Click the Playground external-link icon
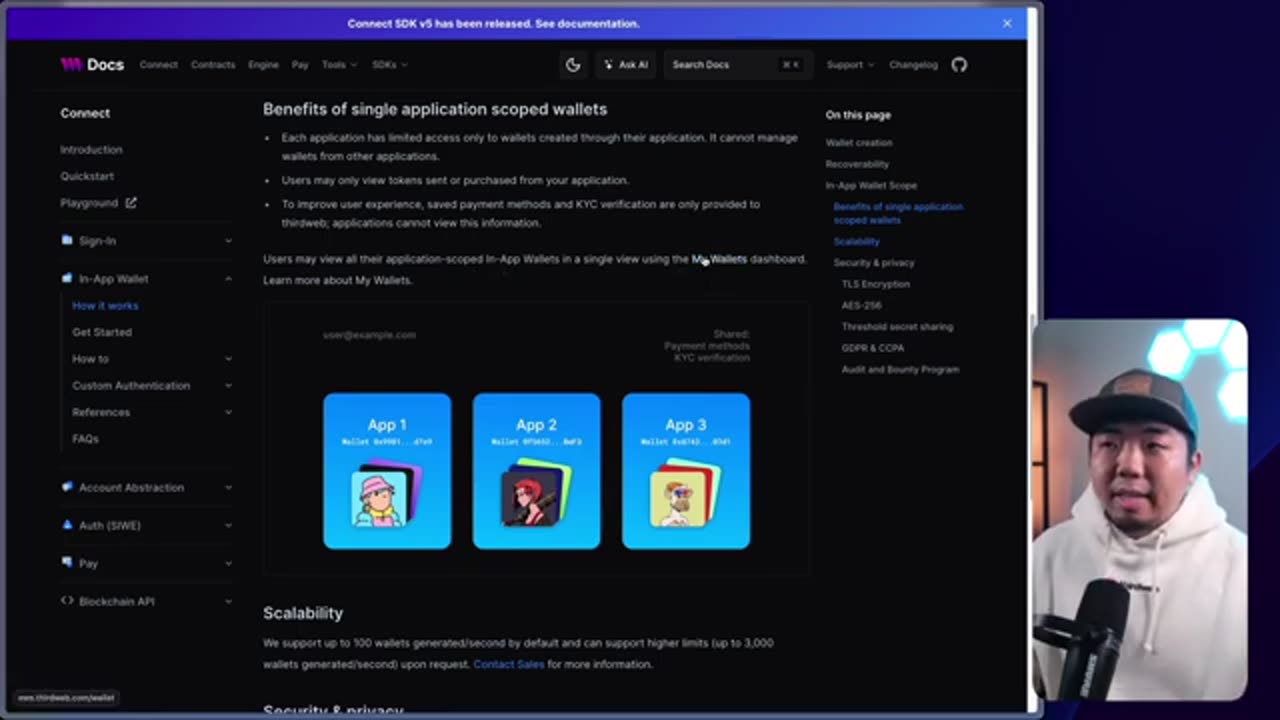The width and height of the screenshot is (1280, 720). pyautogui.click(x=130, y=202)
